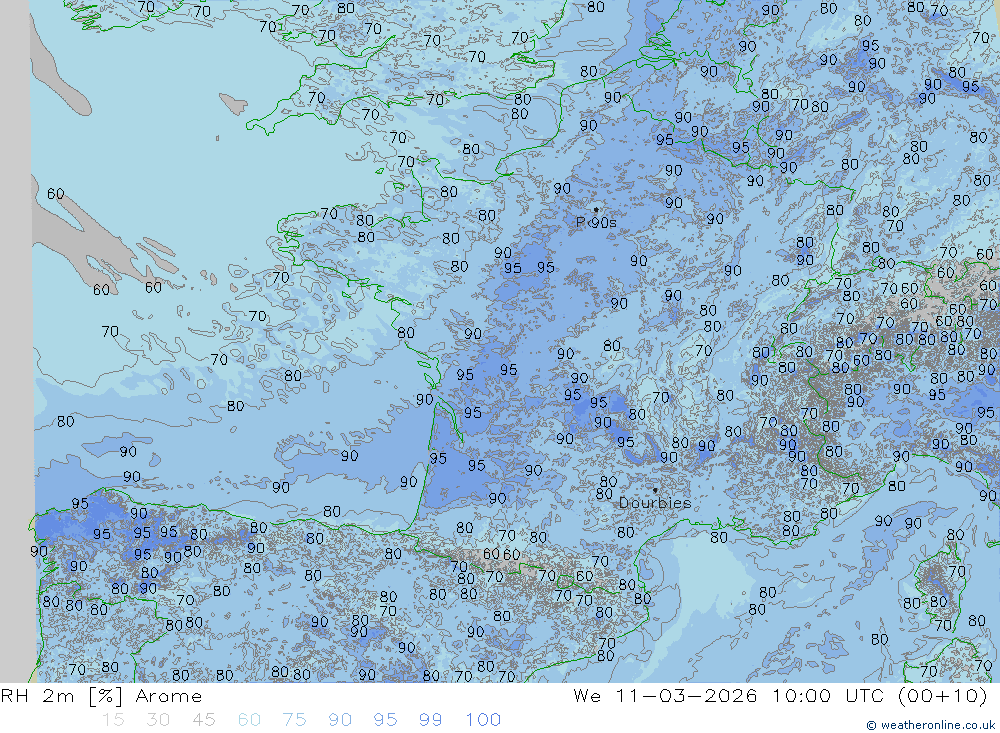Click the date 'We 11-03-2026'
1000x733 pixels.
click(665, 695)
